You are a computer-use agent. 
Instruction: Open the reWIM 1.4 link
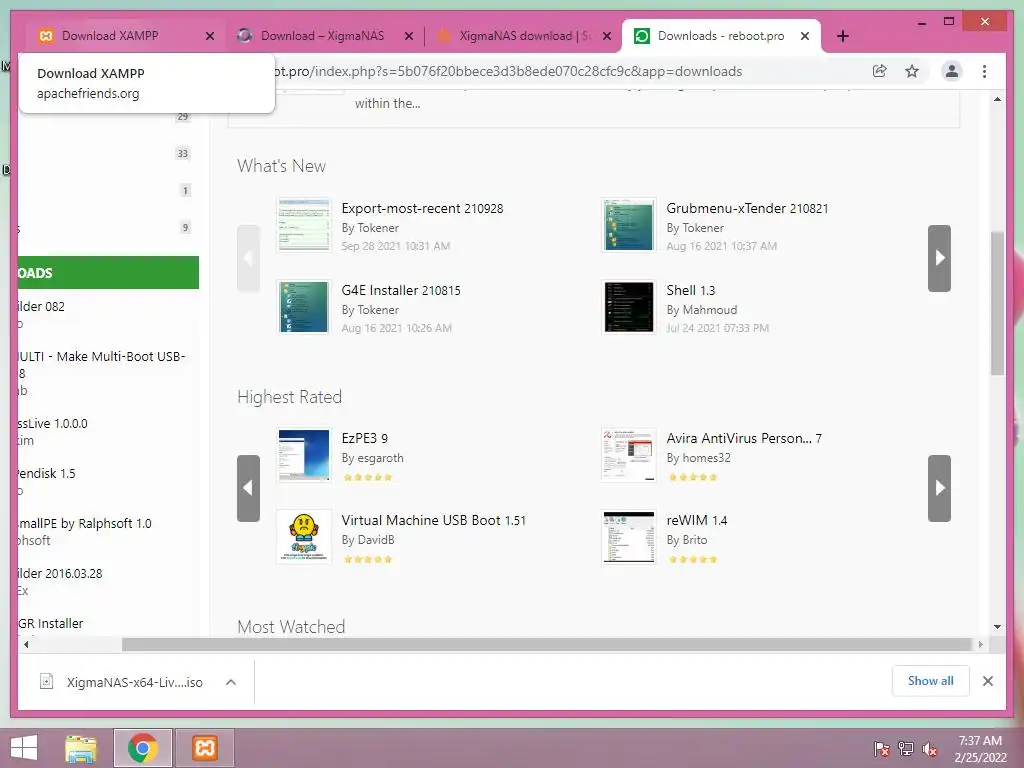tap(696, 520)
